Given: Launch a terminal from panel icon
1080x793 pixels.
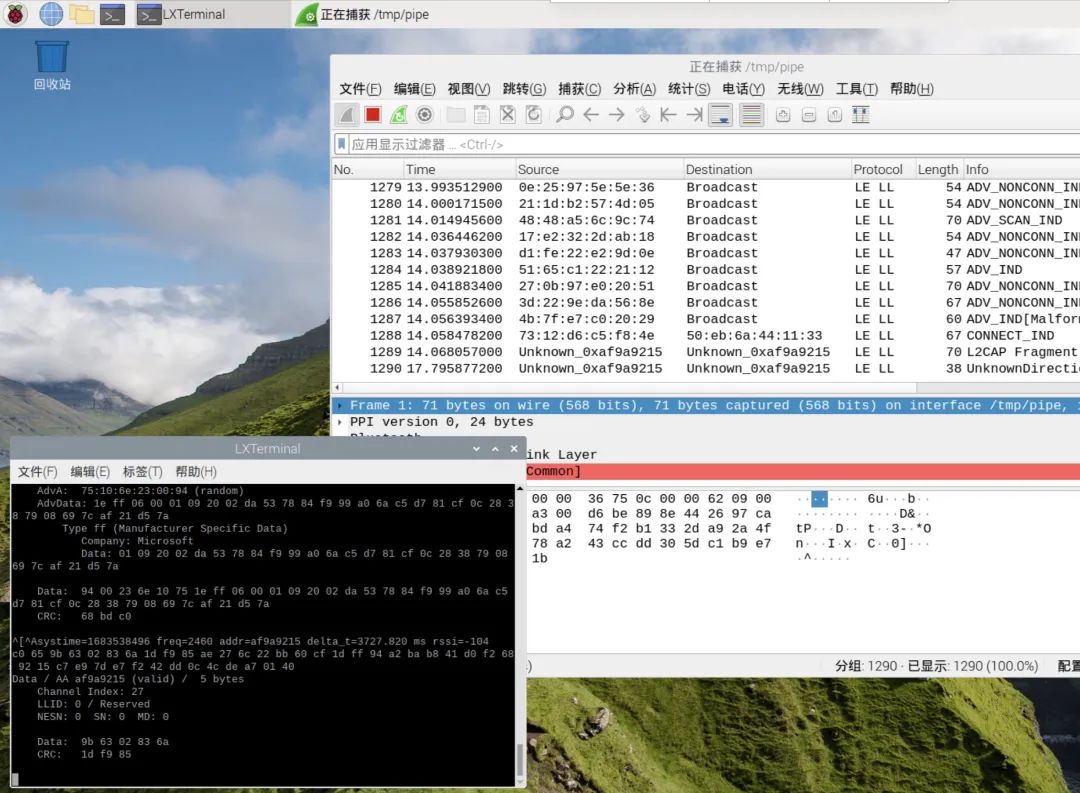Looking at the screenshot, I should (x=112, y=14).
